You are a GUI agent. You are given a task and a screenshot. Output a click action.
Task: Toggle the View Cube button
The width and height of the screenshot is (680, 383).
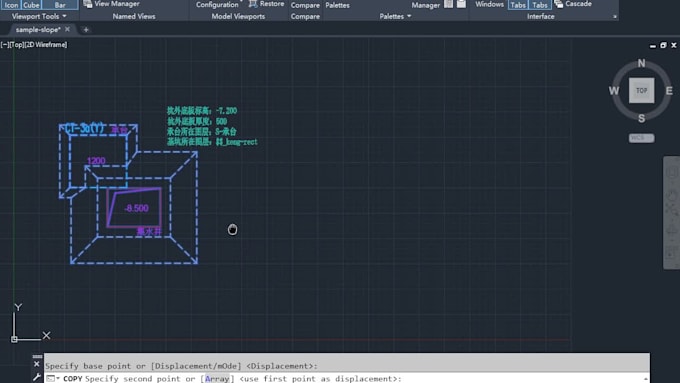32,5
